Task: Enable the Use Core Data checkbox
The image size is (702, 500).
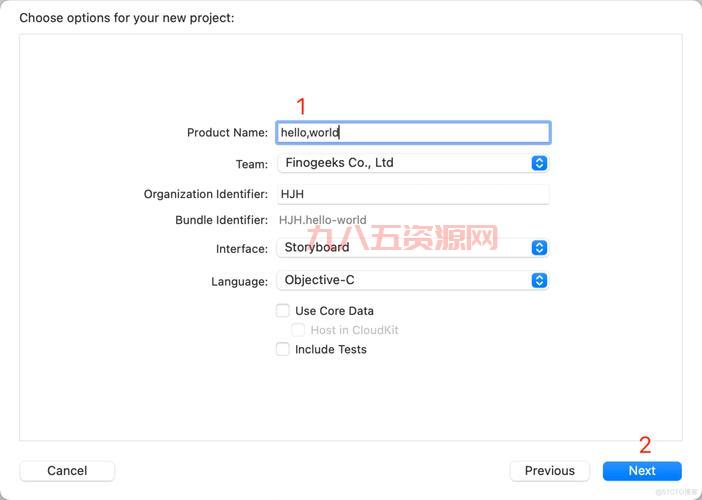Action: (283, 310)
